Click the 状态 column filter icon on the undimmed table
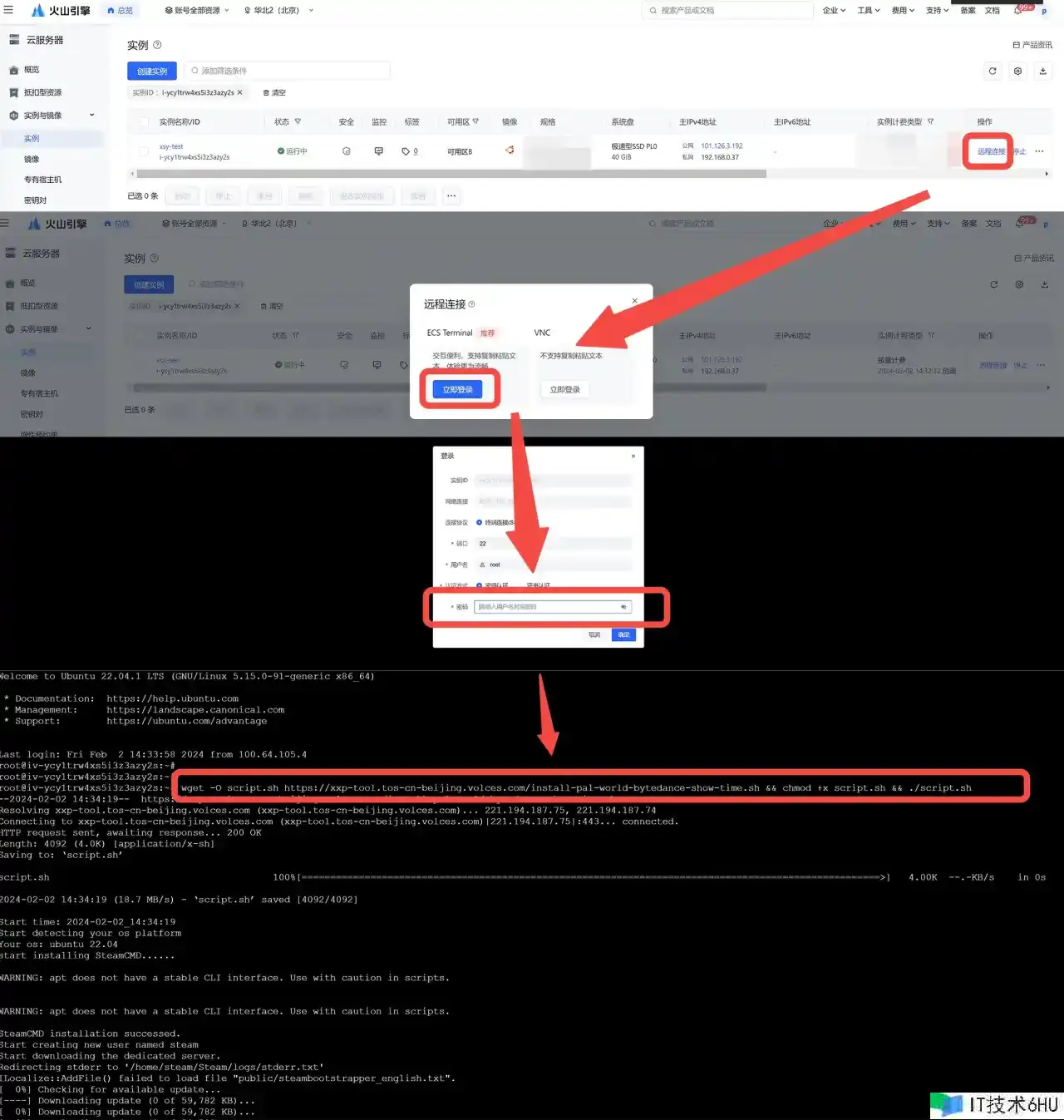 coord(298,121)
